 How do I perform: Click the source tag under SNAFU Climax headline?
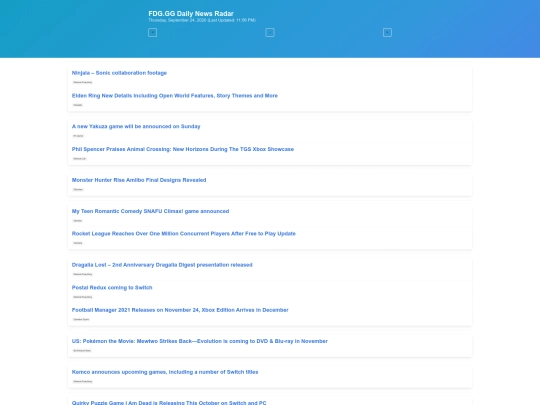pos(77,221)
